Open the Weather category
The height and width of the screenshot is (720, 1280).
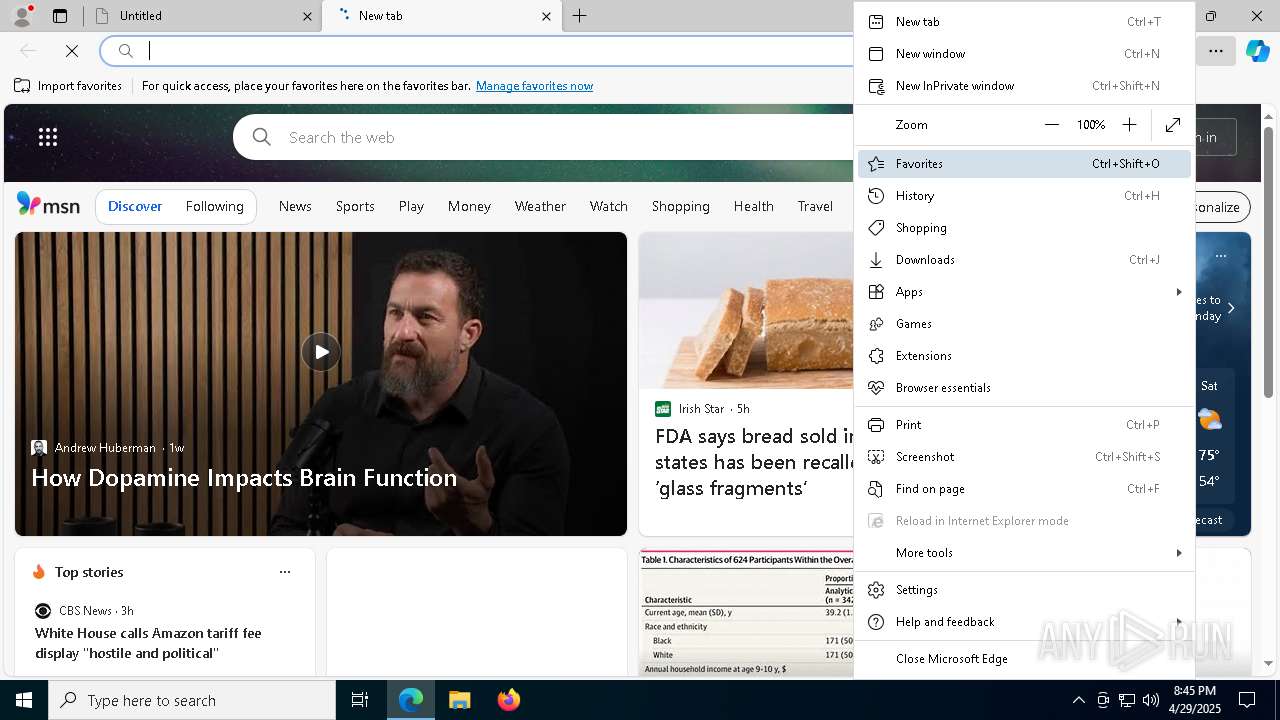[540, 206]
